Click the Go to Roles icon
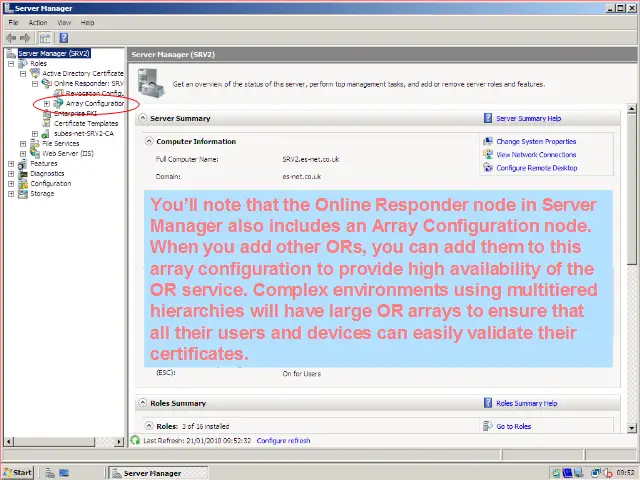Screen dimensions: 640x480 tap(488, 426)
